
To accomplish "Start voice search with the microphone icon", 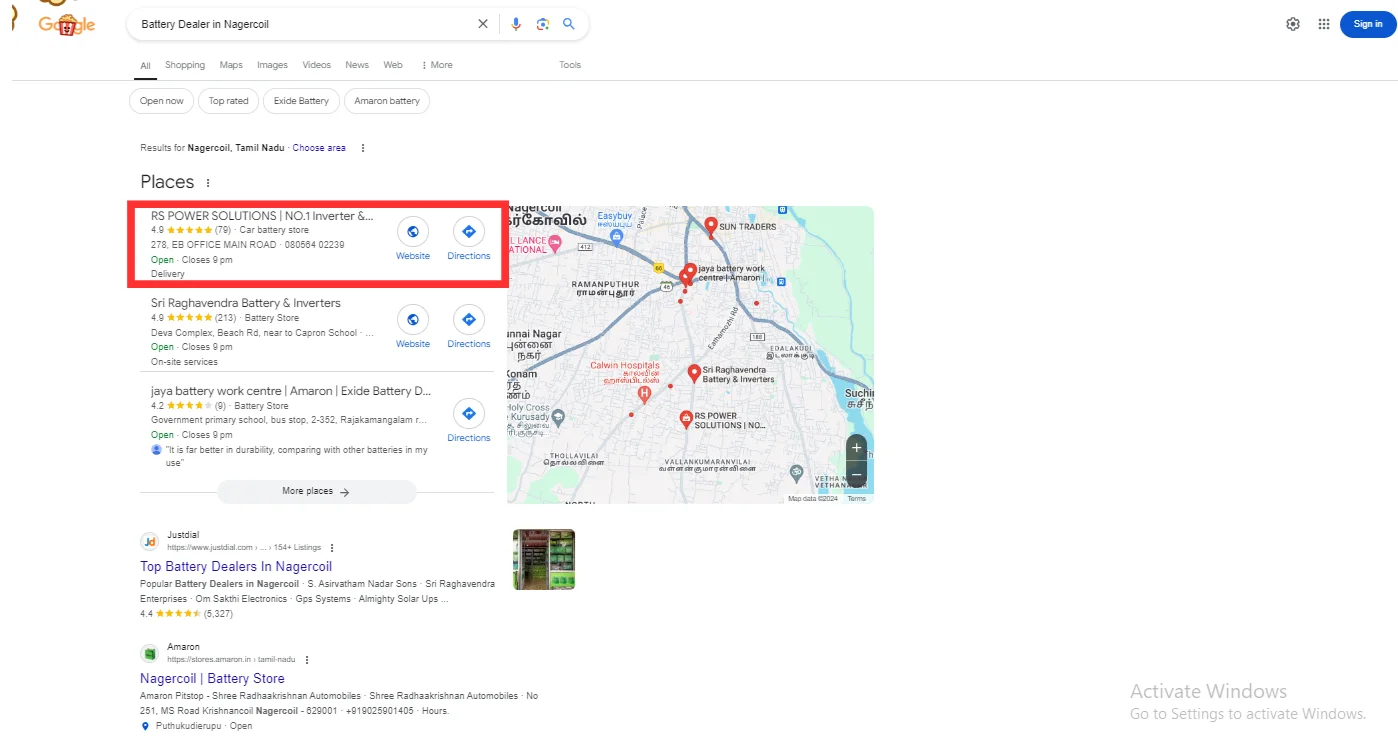I will pyautogui.click(x=516, y=24).
